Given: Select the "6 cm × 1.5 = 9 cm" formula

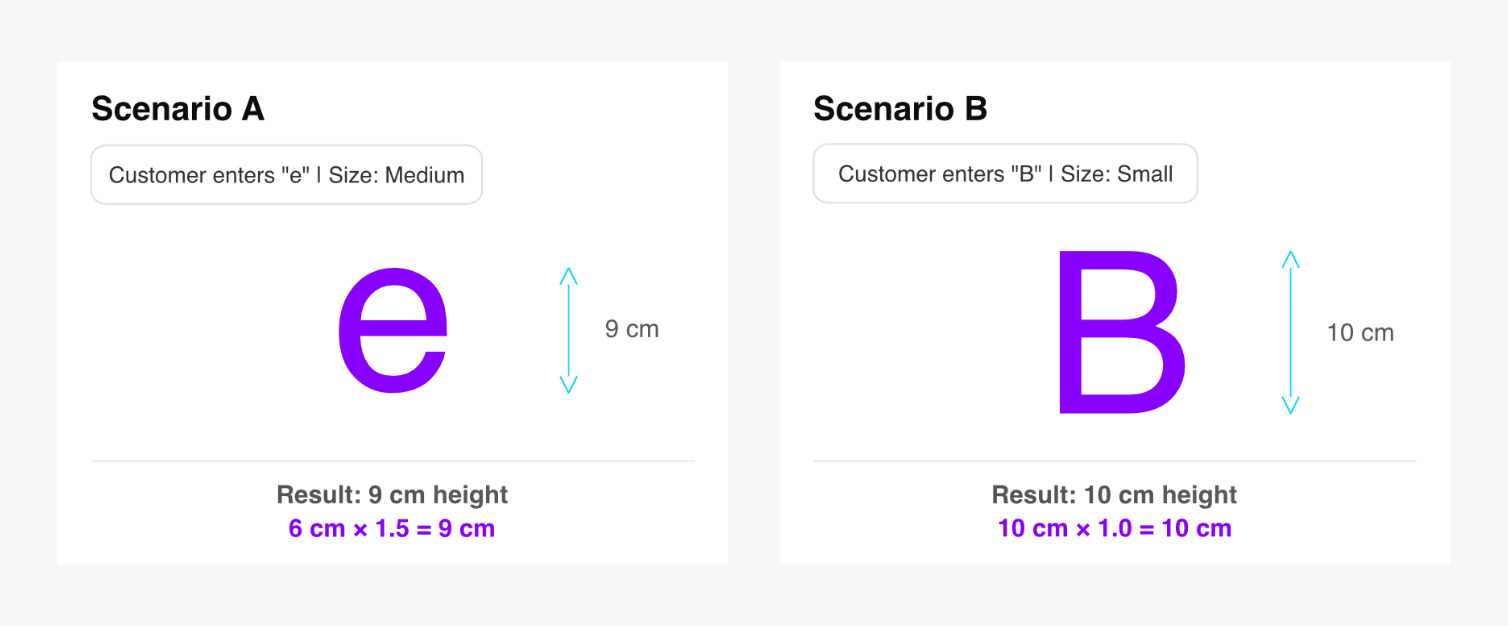Looking at the screenshot, I should pos(392,529).
